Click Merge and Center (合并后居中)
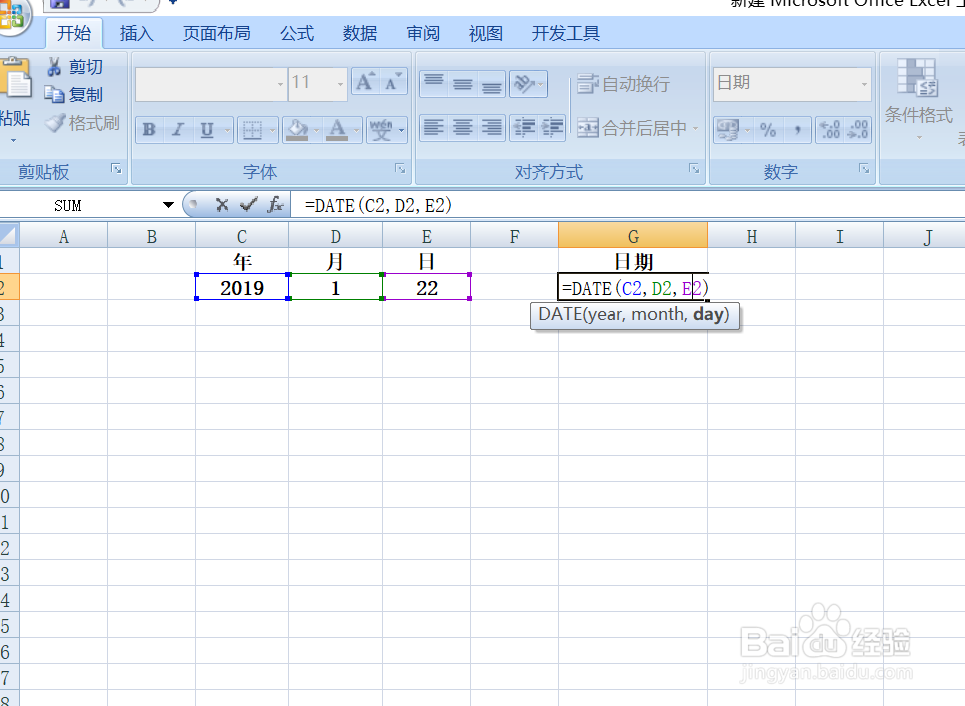This screenshot has width=965, height=706. pyautogui.click(x=632, y=127)
